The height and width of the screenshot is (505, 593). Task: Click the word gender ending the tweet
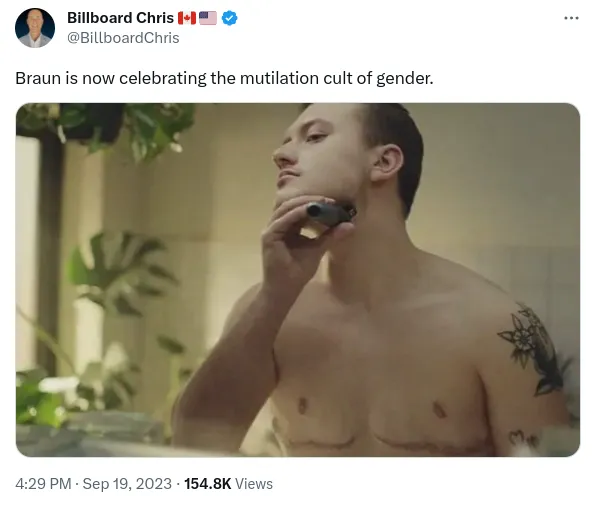404,79
